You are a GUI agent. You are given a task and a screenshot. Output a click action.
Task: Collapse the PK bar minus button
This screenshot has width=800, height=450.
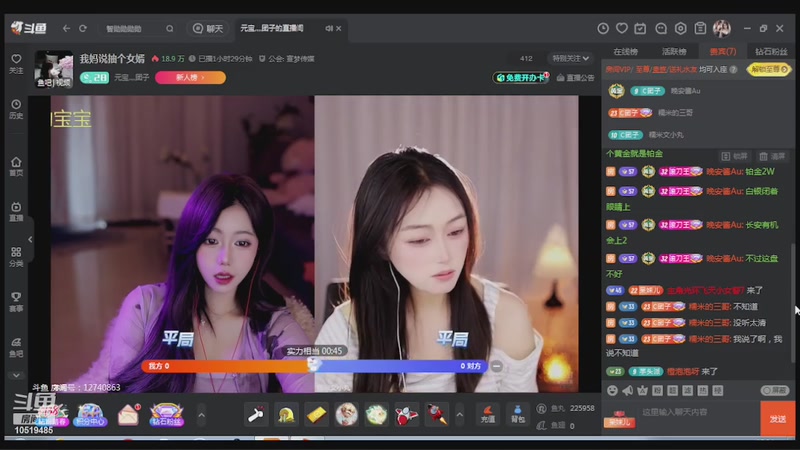496,366
